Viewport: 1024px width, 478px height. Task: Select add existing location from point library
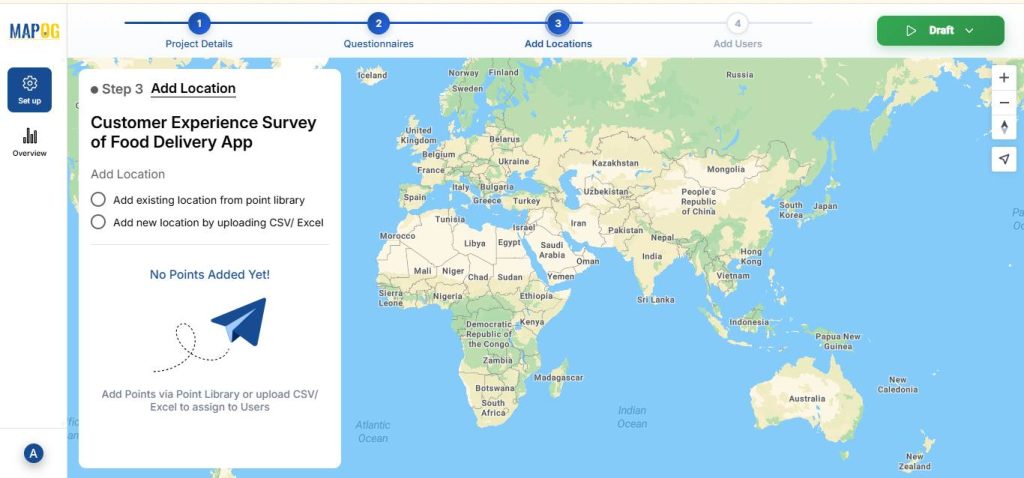click(x=98, y=200)
